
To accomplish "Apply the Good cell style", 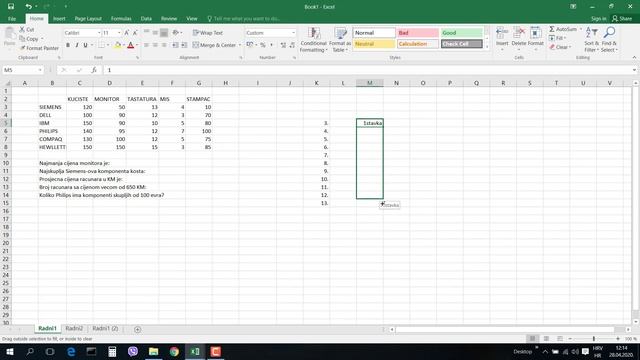I will (462, 33).
